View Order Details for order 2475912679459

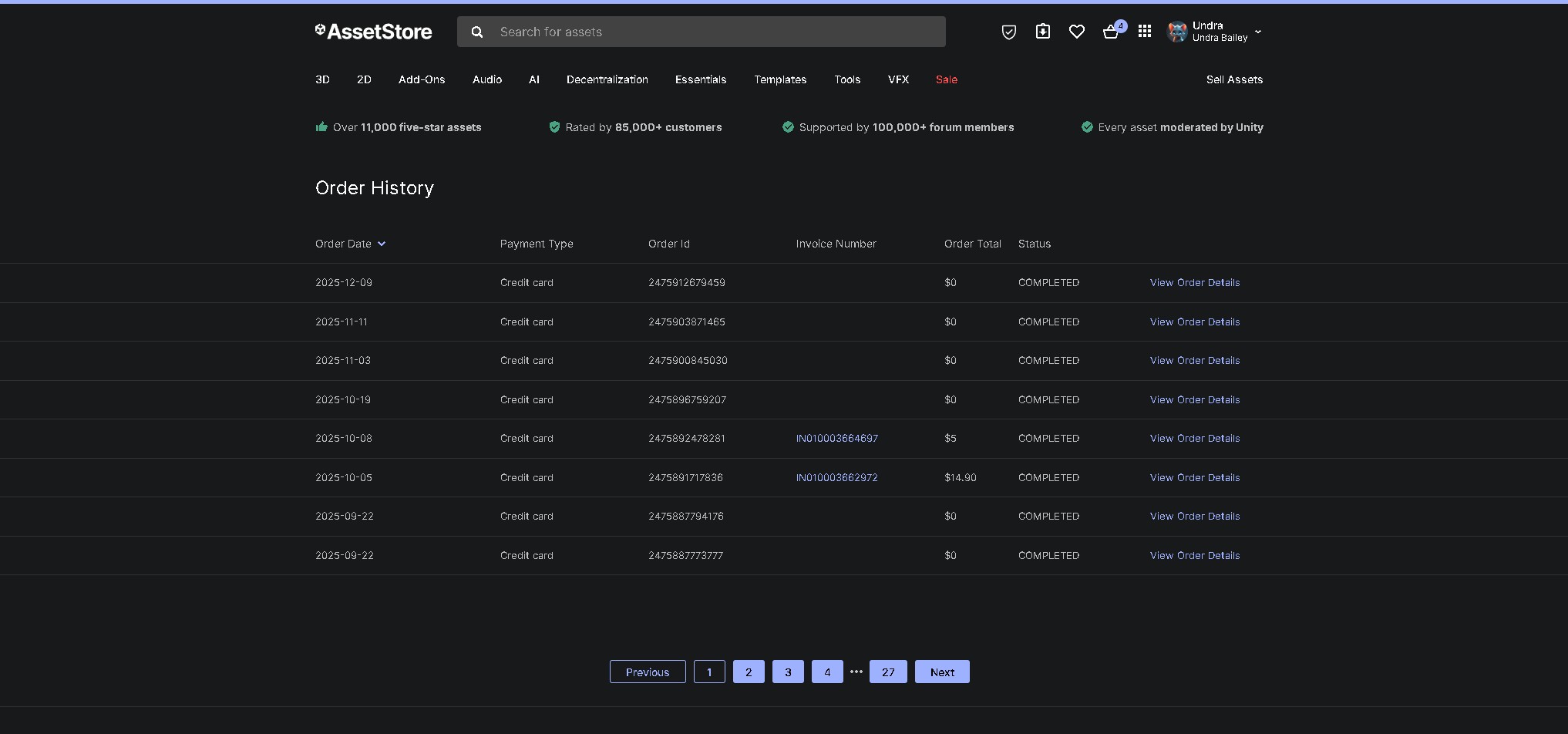click(1194, 282)
